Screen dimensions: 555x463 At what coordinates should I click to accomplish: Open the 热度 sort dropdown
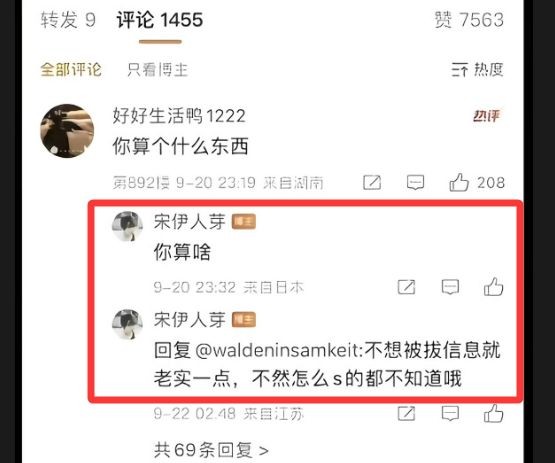[477, 69]
